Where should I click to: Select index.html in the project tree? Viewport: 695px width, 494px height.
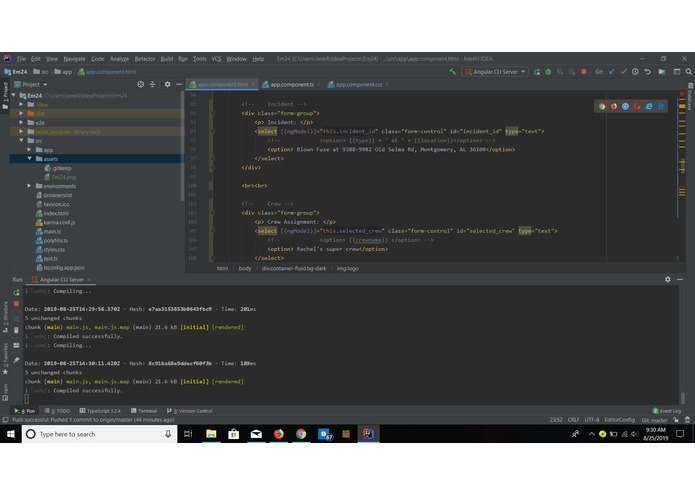pyautogui.click(x=56, y=213)
